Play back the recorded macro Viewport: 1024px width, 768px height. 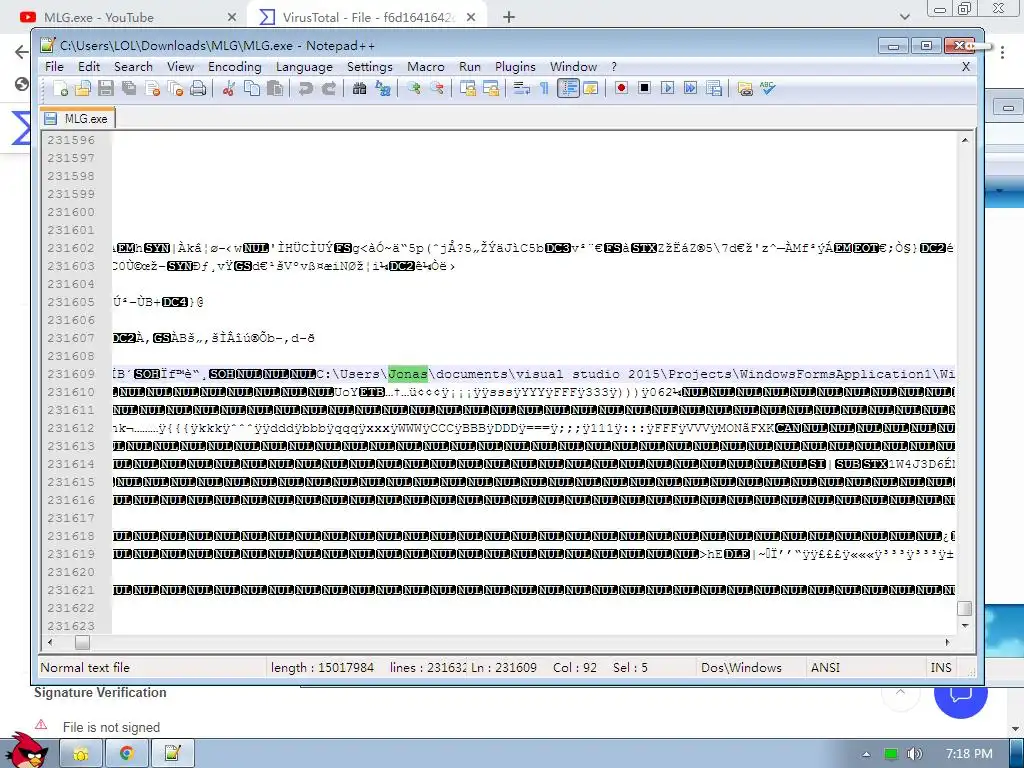tap(667, 88)
